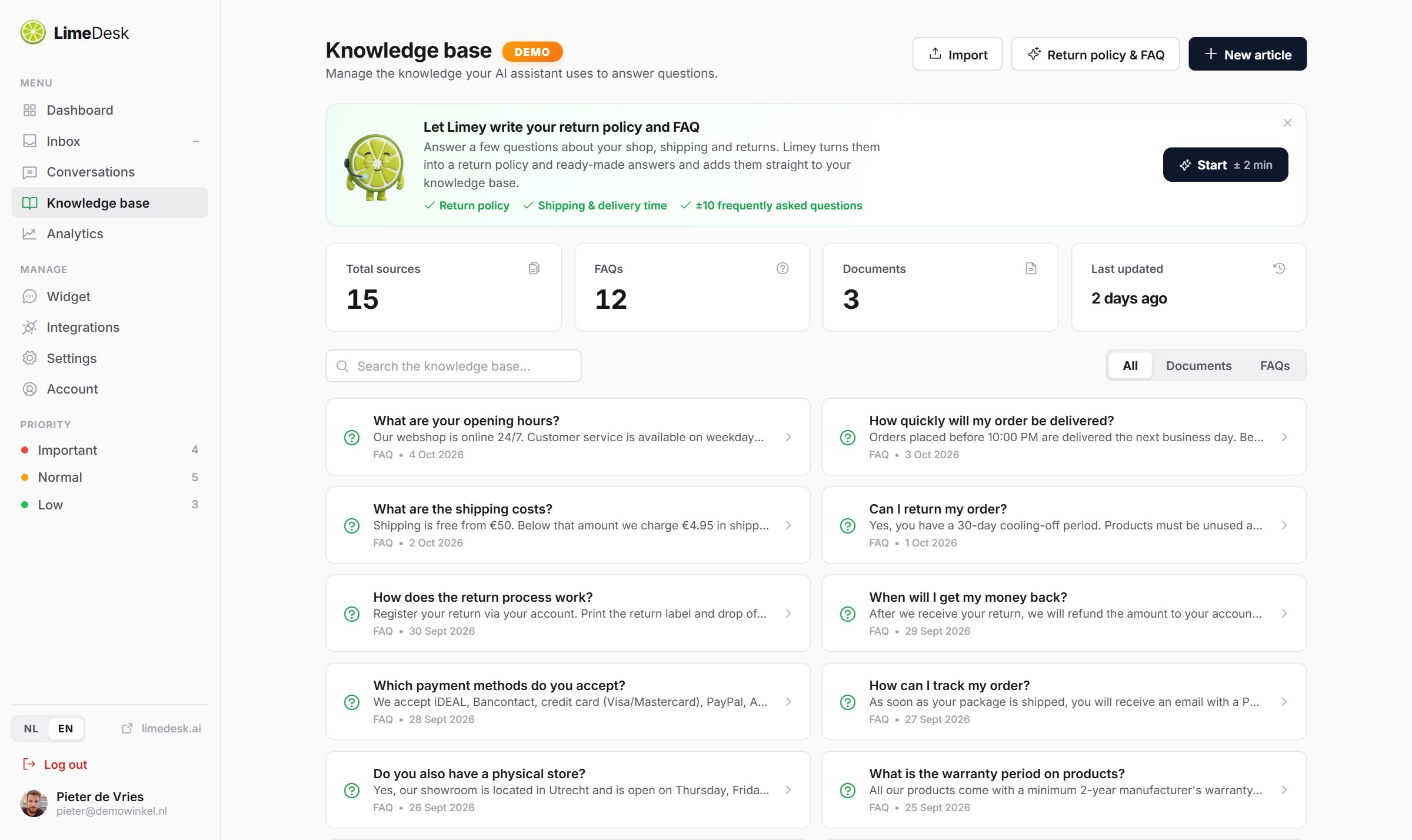
Task: Click the FAQ icon beside opening hours question
Action: pos(352,437)
